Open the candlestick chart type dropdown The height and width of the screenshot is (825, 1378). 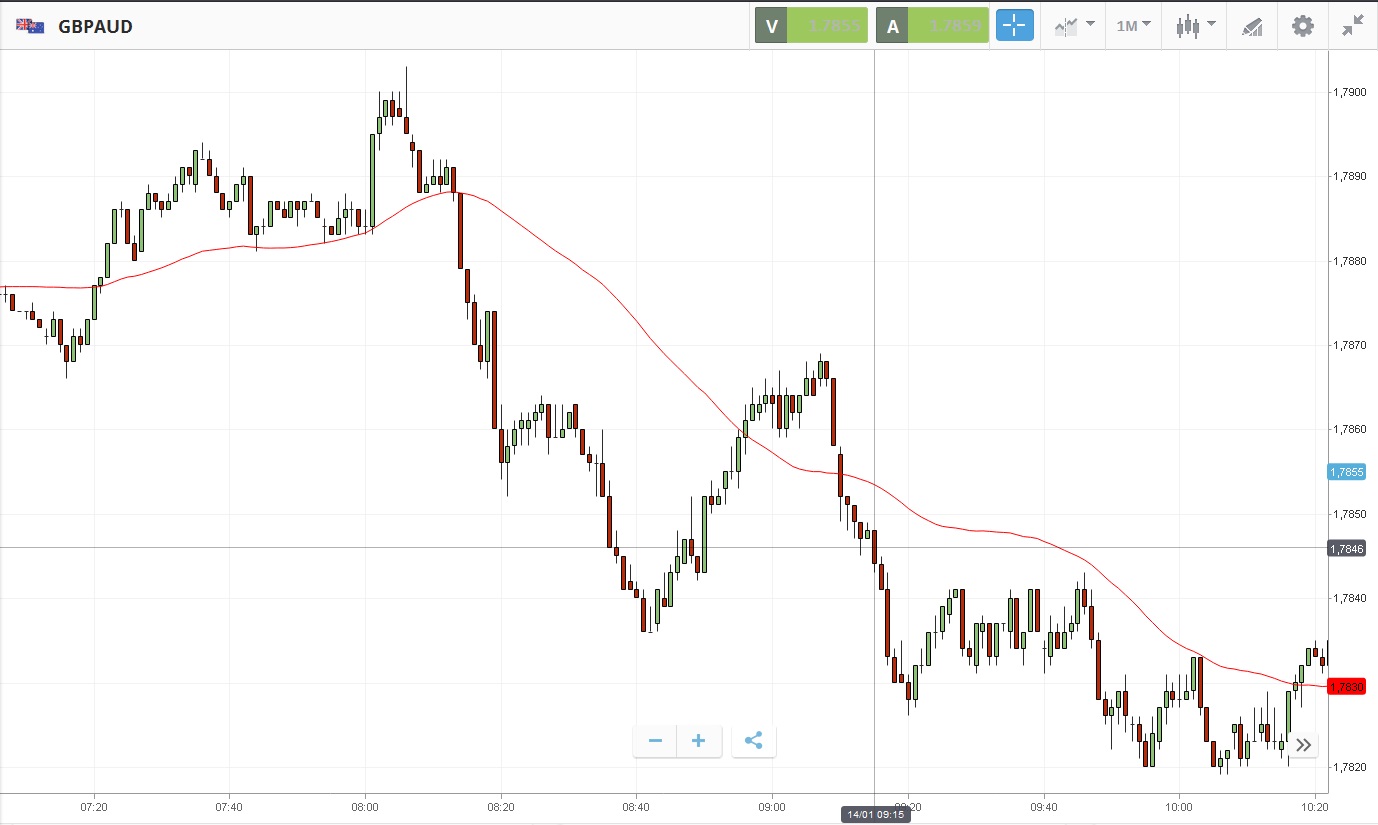[1195, 26]
